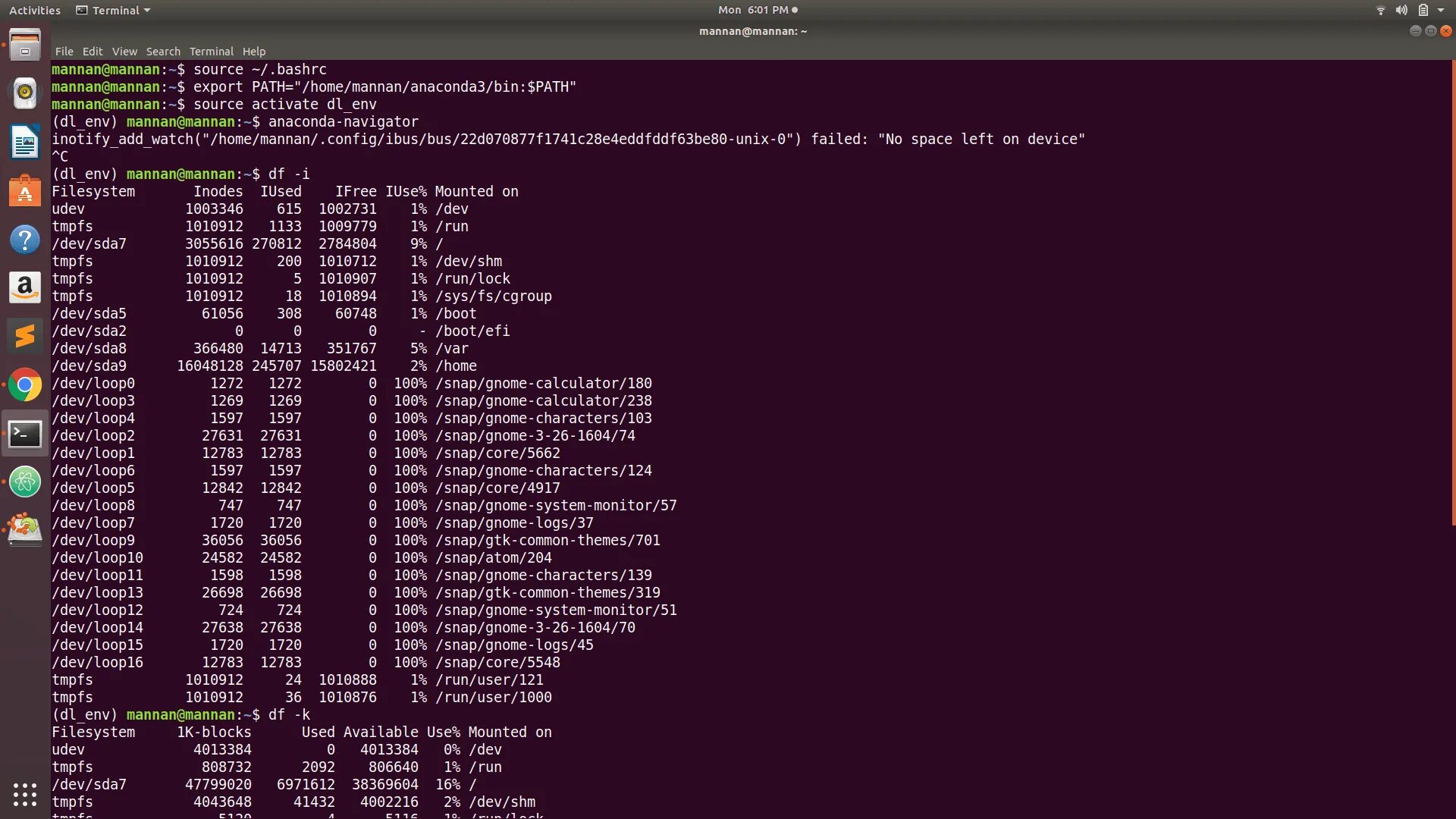
Task: Launch Rhythmbox from the dock
Action: pyautogui.click(x=25, y=93)
